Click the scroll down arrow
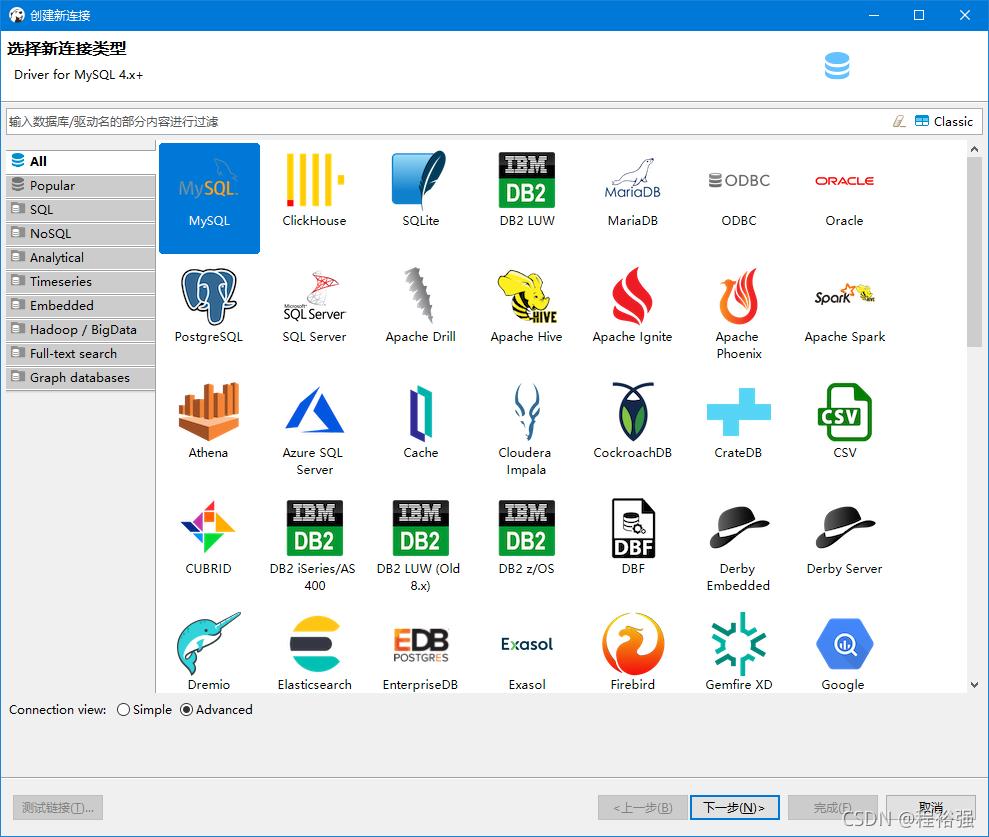Screen dimensions: 989x837 [974, 684]
